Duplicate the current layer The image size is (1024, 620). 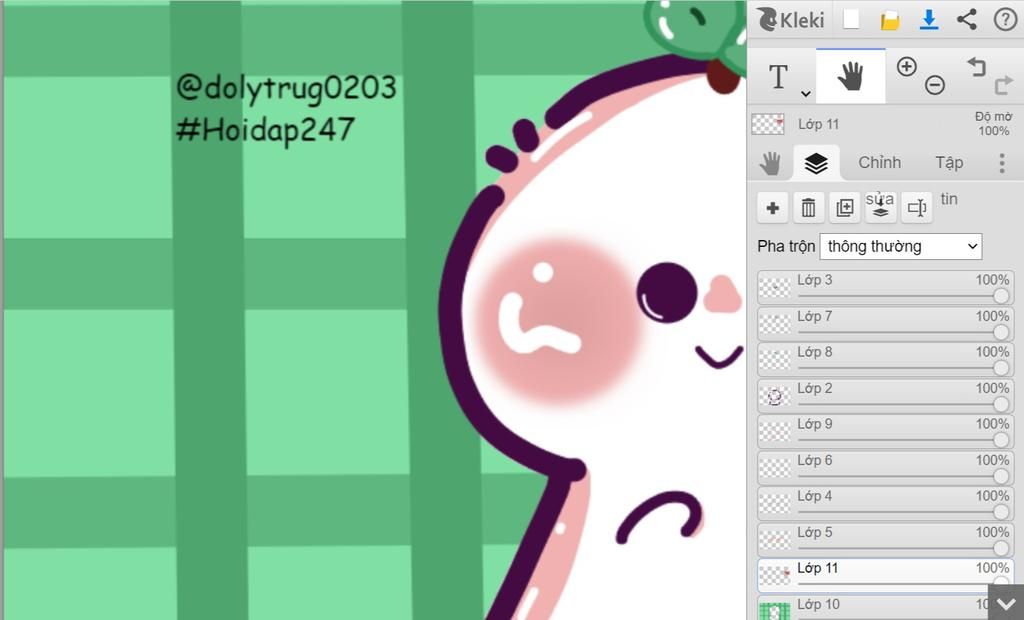click(x=844, y=208)
